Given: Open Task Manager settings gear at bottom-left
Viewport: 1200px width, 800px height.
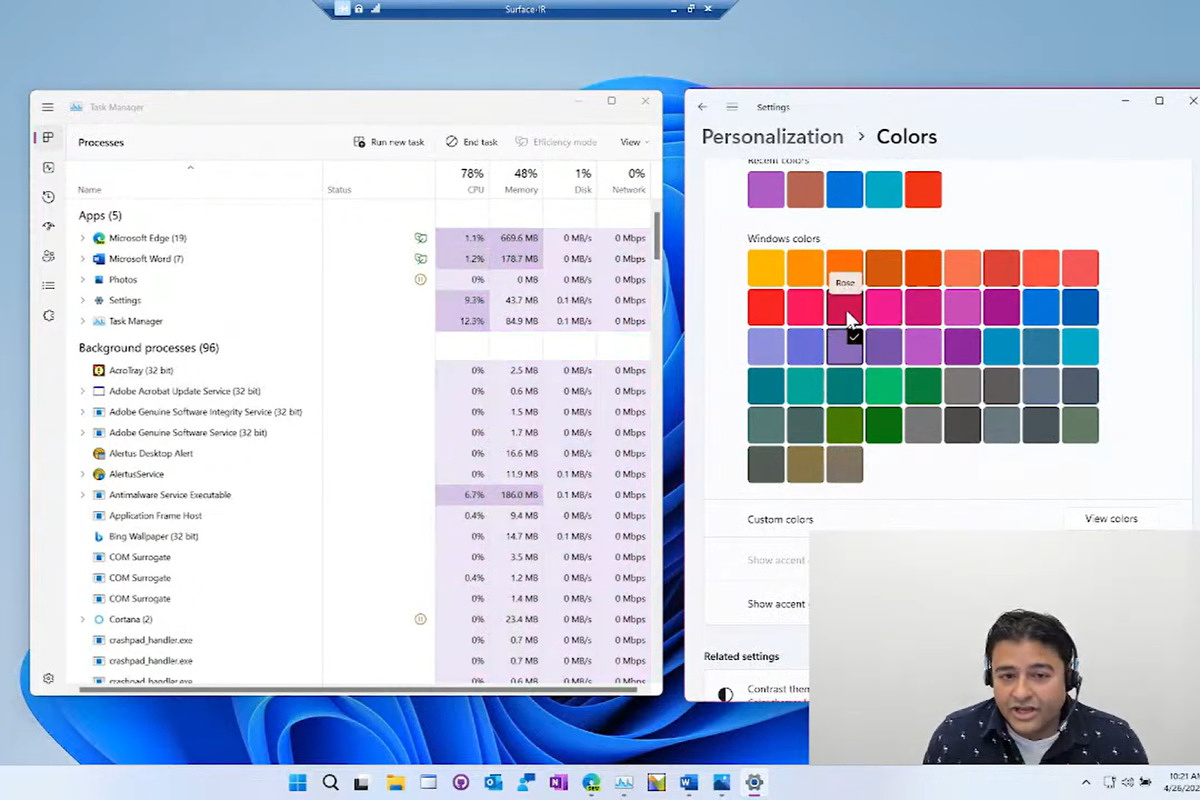Looking at the screenshot, I should (48, 678).
